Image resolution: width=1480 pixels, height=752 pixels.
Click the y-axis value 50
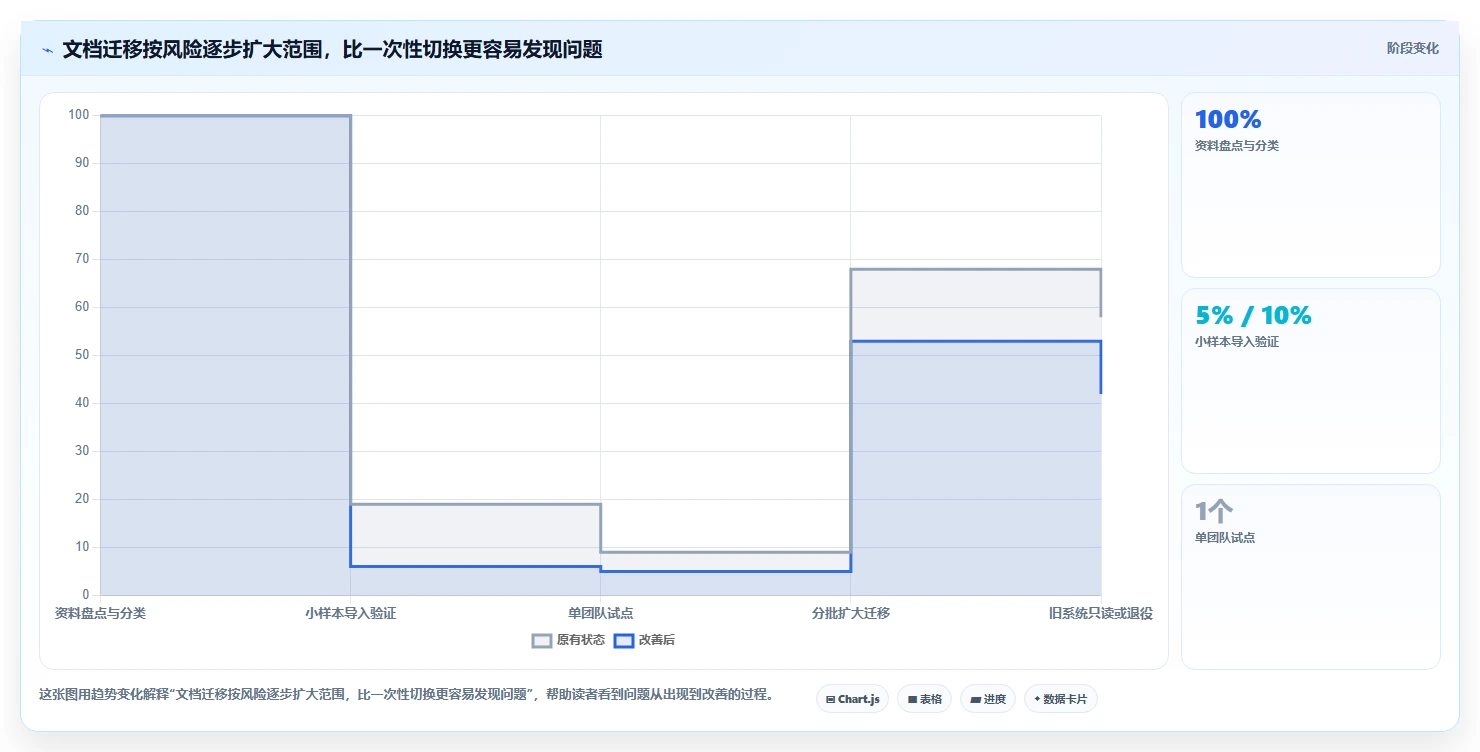[82, 355]
